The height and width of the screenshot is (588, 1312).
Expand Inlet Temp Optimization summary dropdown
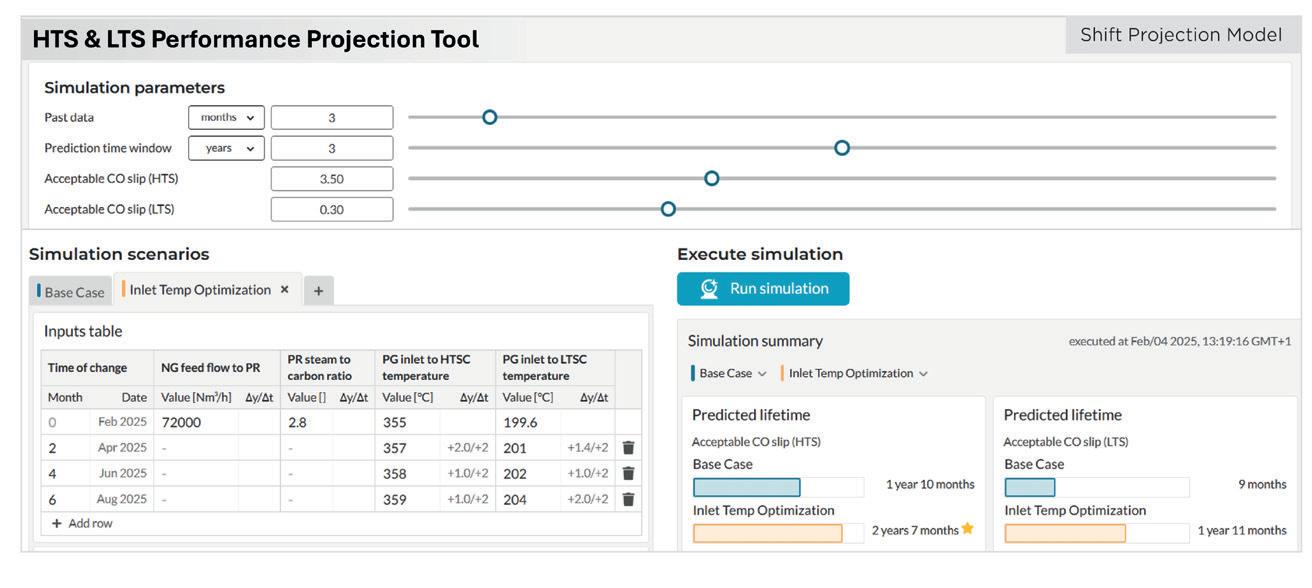click(922, 374)
